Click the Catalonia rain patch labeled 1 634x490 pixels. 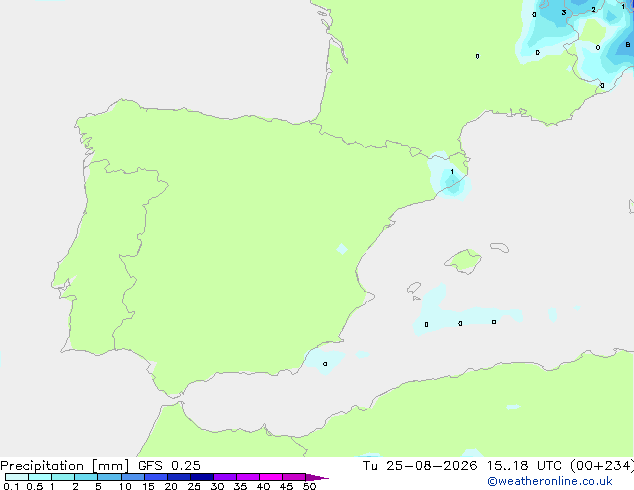[450, 179]
